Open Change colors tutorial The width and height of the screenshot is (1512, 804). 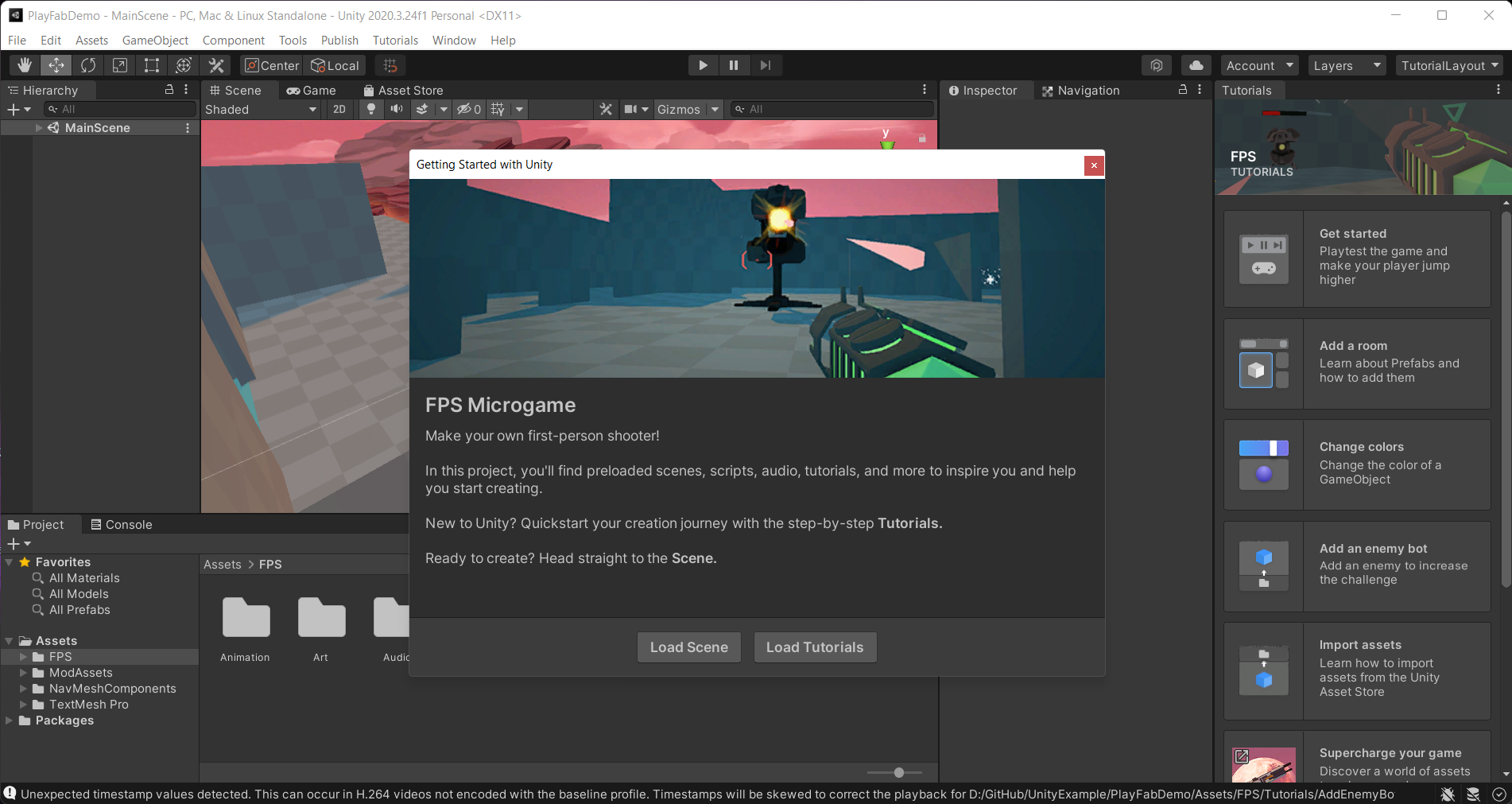point(1357,464)
